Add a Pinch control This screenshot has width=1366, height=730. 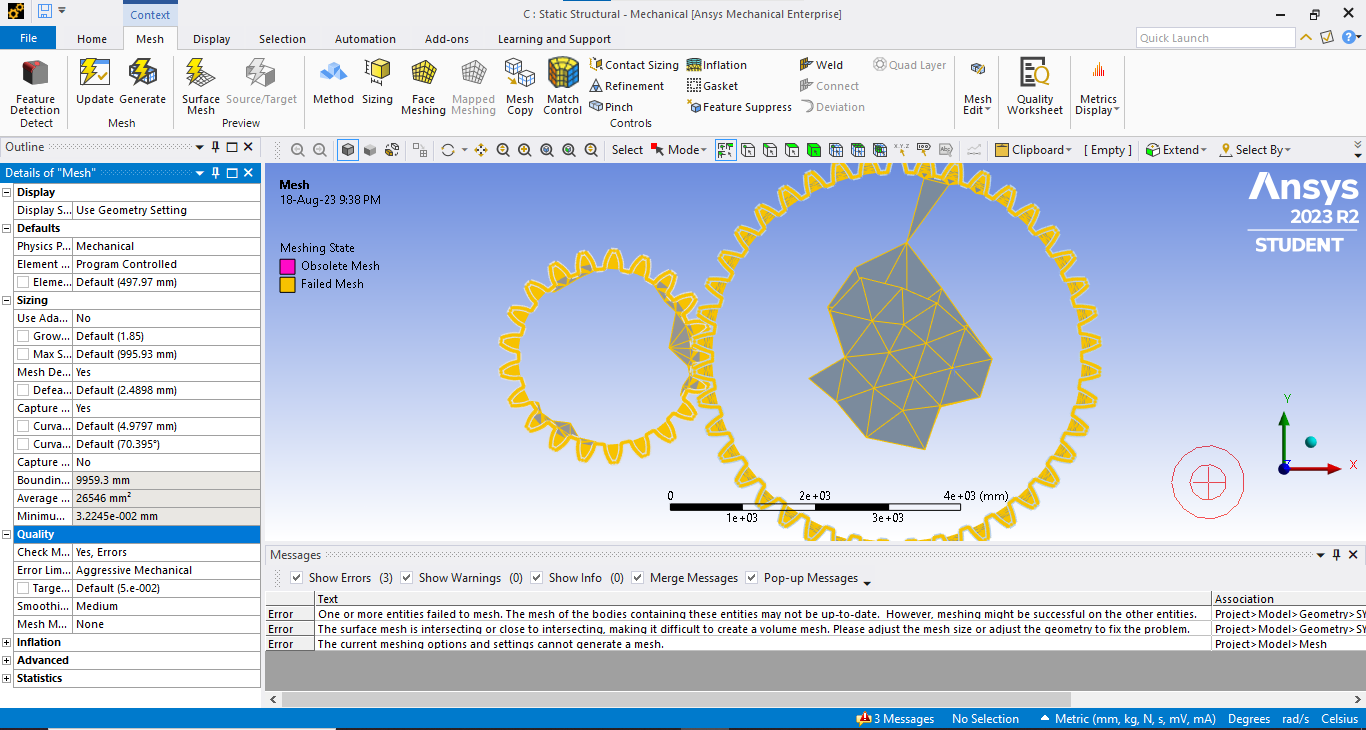tap(611, 107)
